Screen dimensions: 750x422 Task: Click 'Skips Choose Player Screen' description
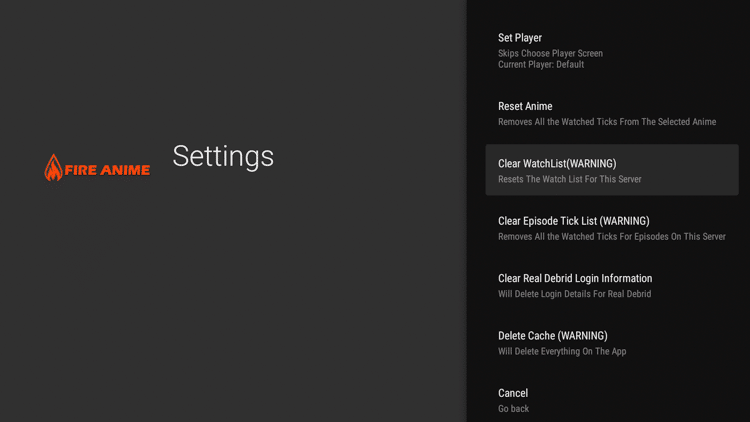tap(550, 53)
